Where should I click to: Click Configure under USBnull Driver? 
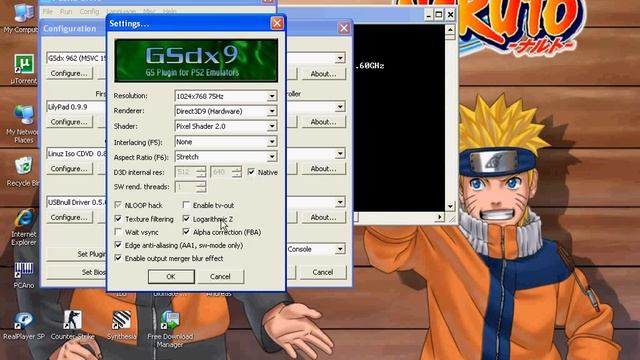click(x=69, y=217)
